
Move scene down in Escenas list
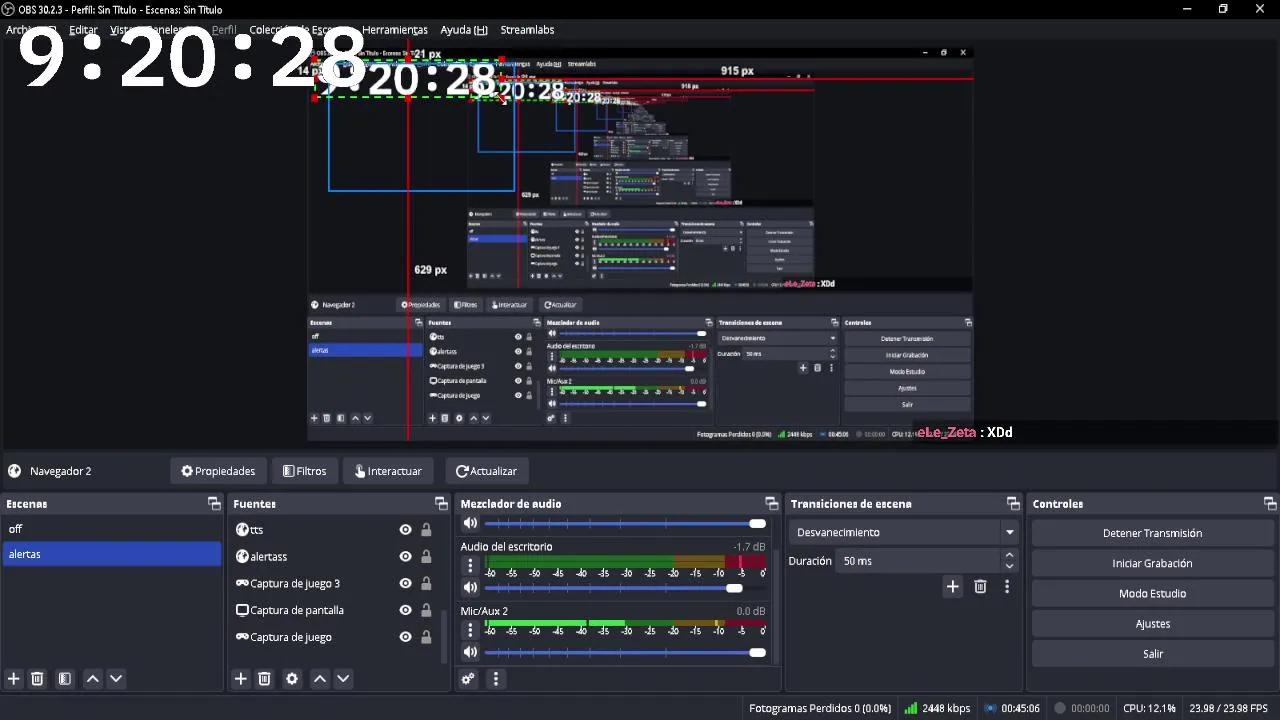click(116, 679)
